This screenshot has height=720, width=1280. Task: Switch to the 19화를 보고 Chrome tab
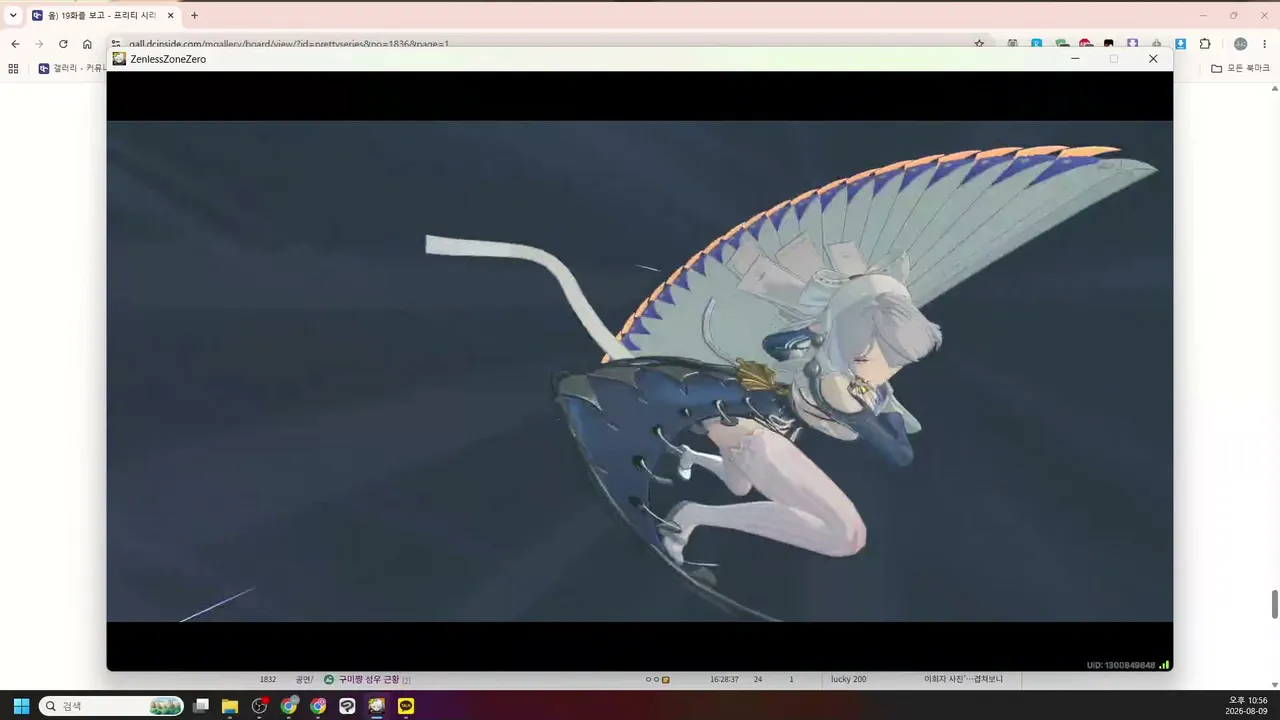tap(103, 15)
